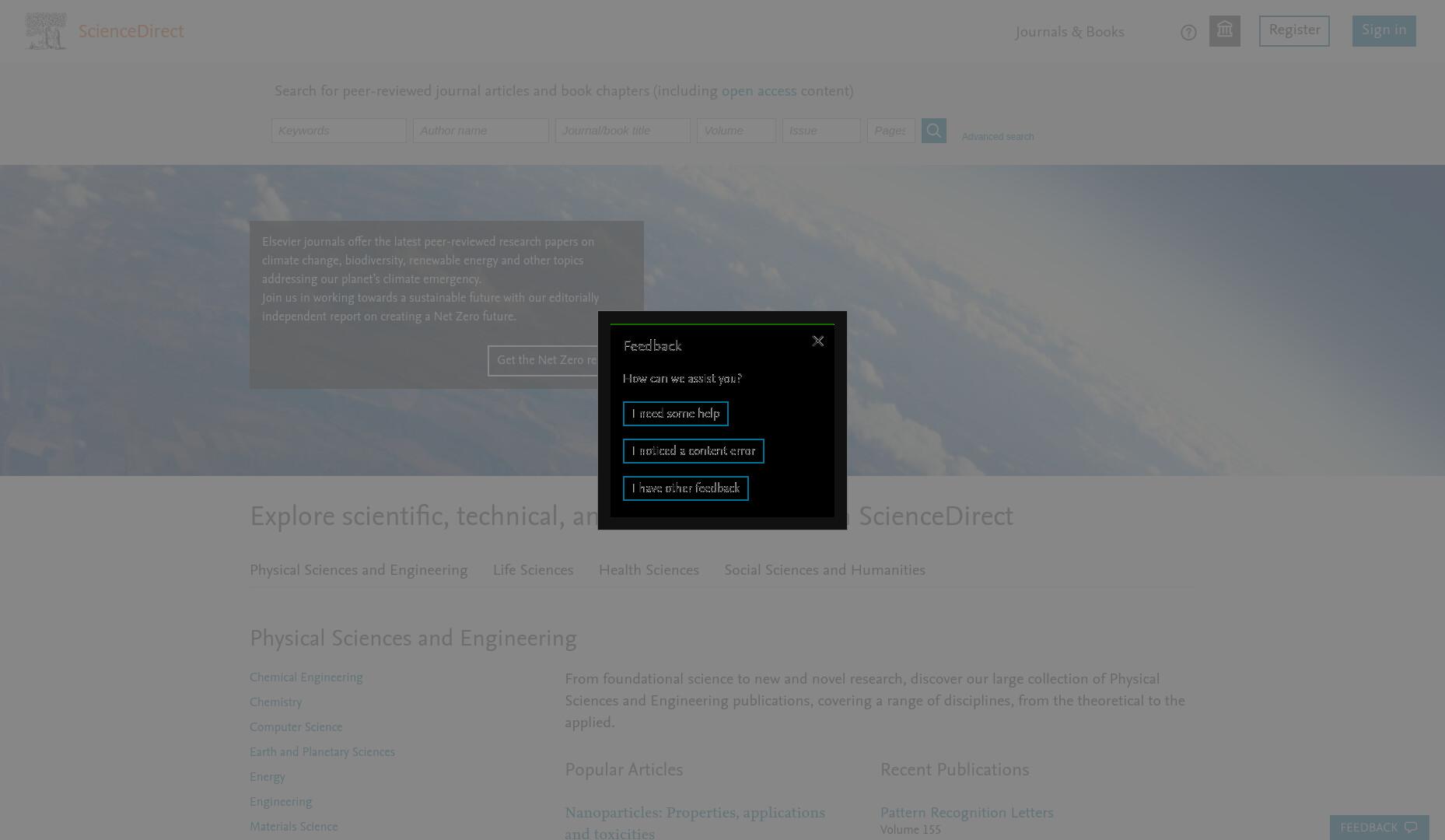
Task: Open Energy subject link
Action: pyautogui.click(x=267, y=777)
